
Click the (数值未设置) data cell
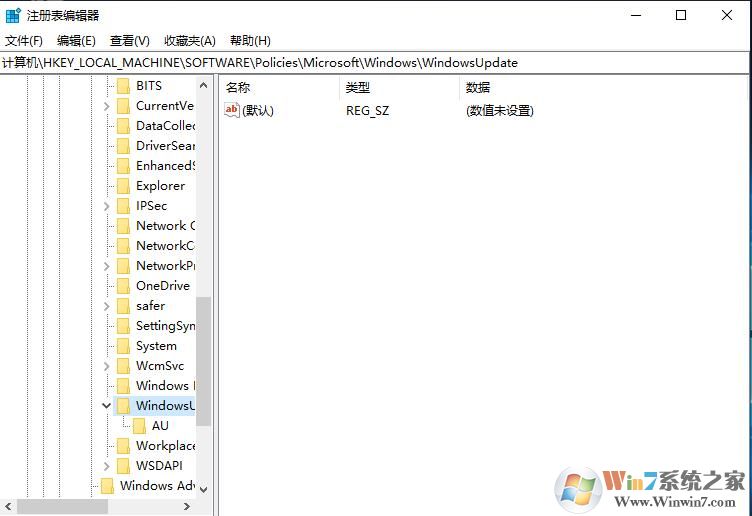tap(500, 111)
